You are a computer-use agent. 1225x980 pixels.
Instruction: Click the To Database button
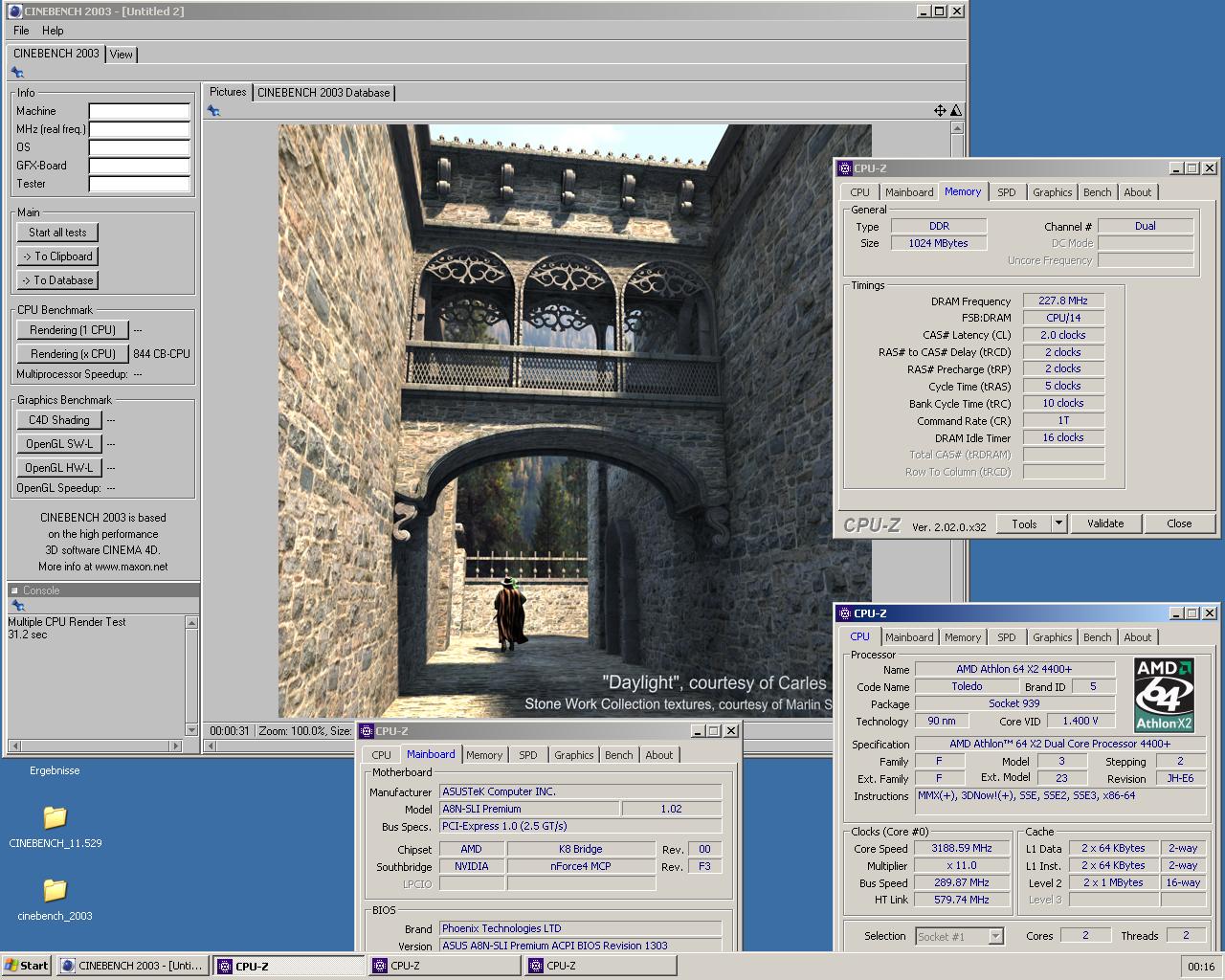[57, 280]
